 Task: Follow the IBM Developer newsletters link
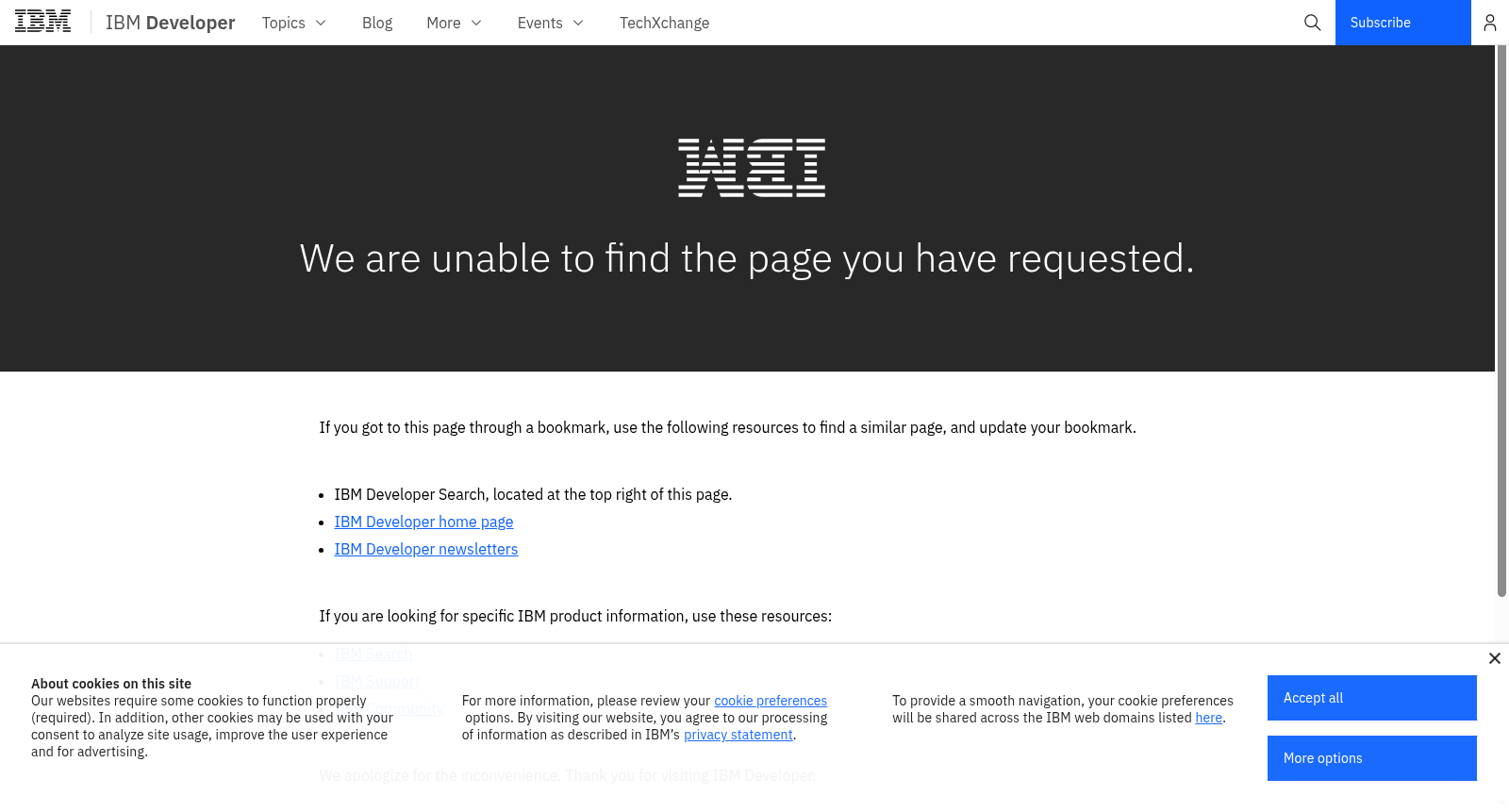[426, 549]
